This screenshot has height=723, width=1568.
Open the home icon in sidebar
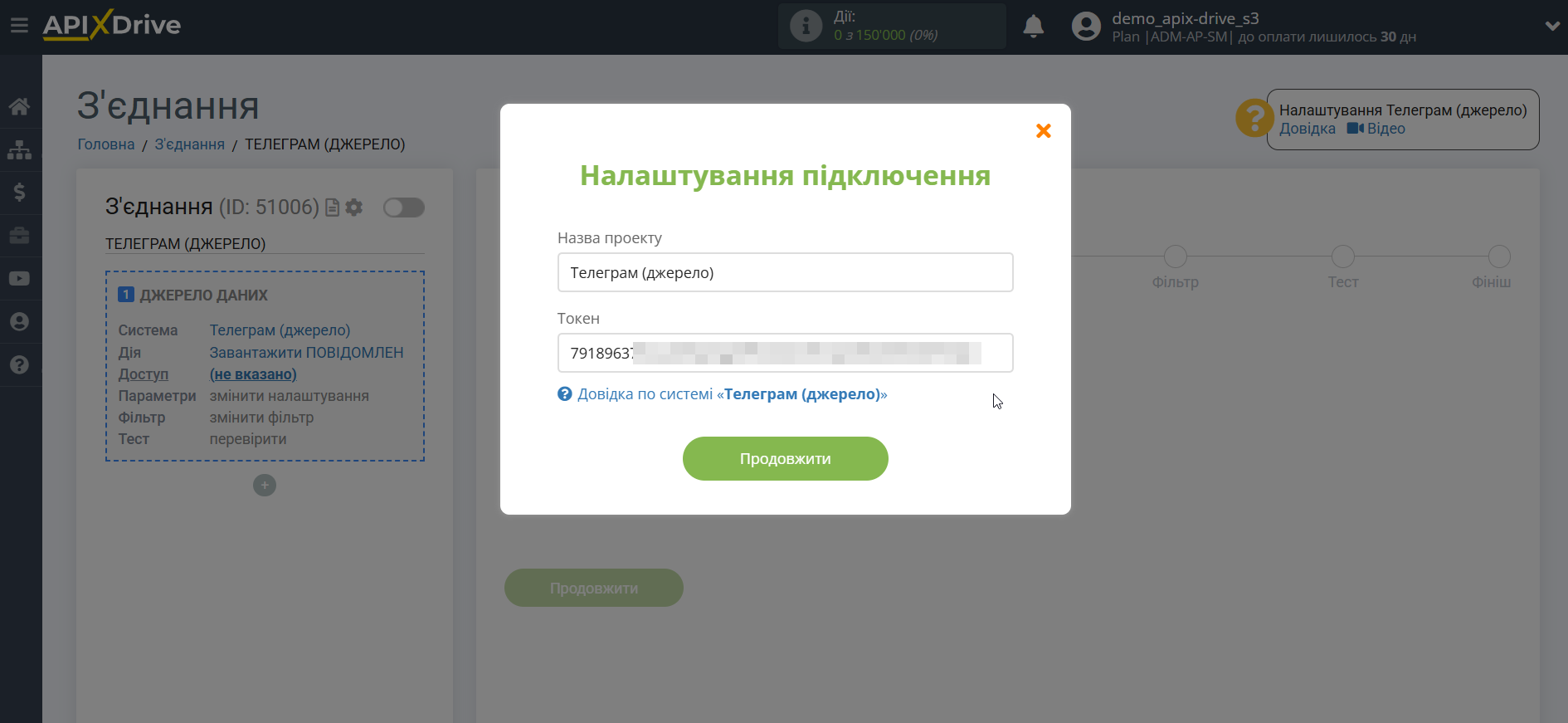pos(19,106)
